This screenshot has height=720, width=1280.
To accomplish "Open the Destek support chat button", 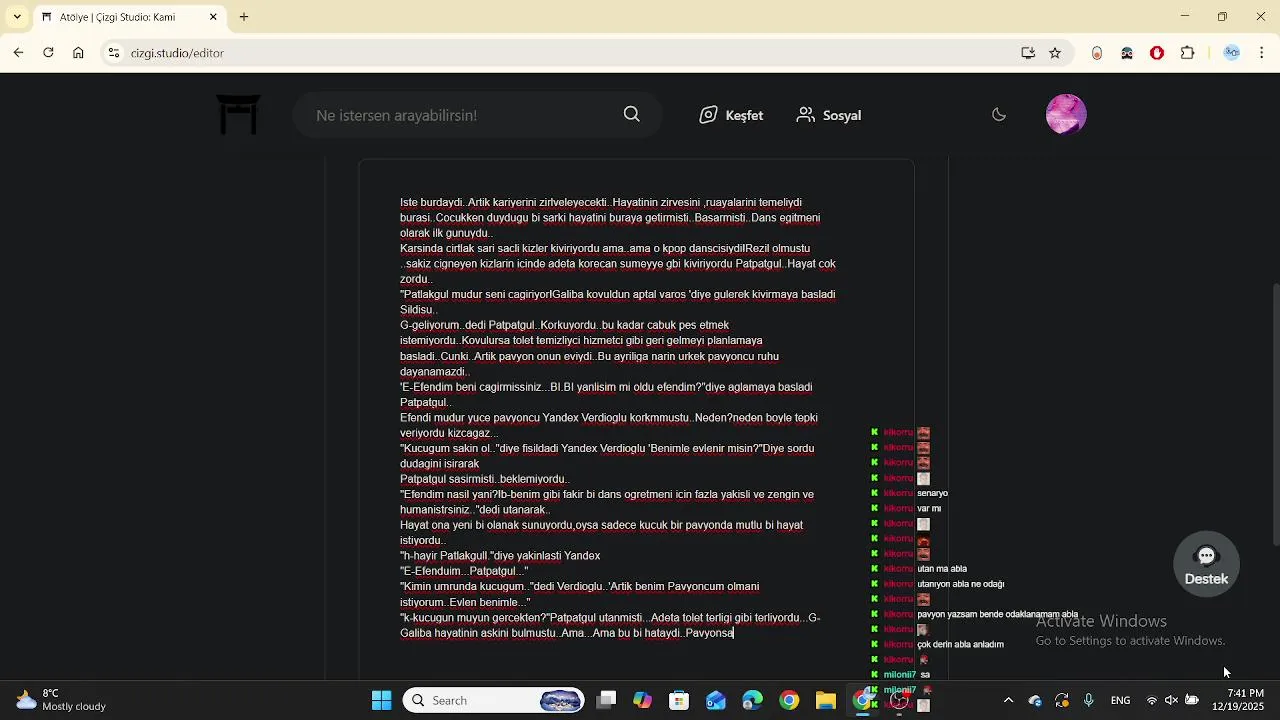I will (x=1206, y=565).
